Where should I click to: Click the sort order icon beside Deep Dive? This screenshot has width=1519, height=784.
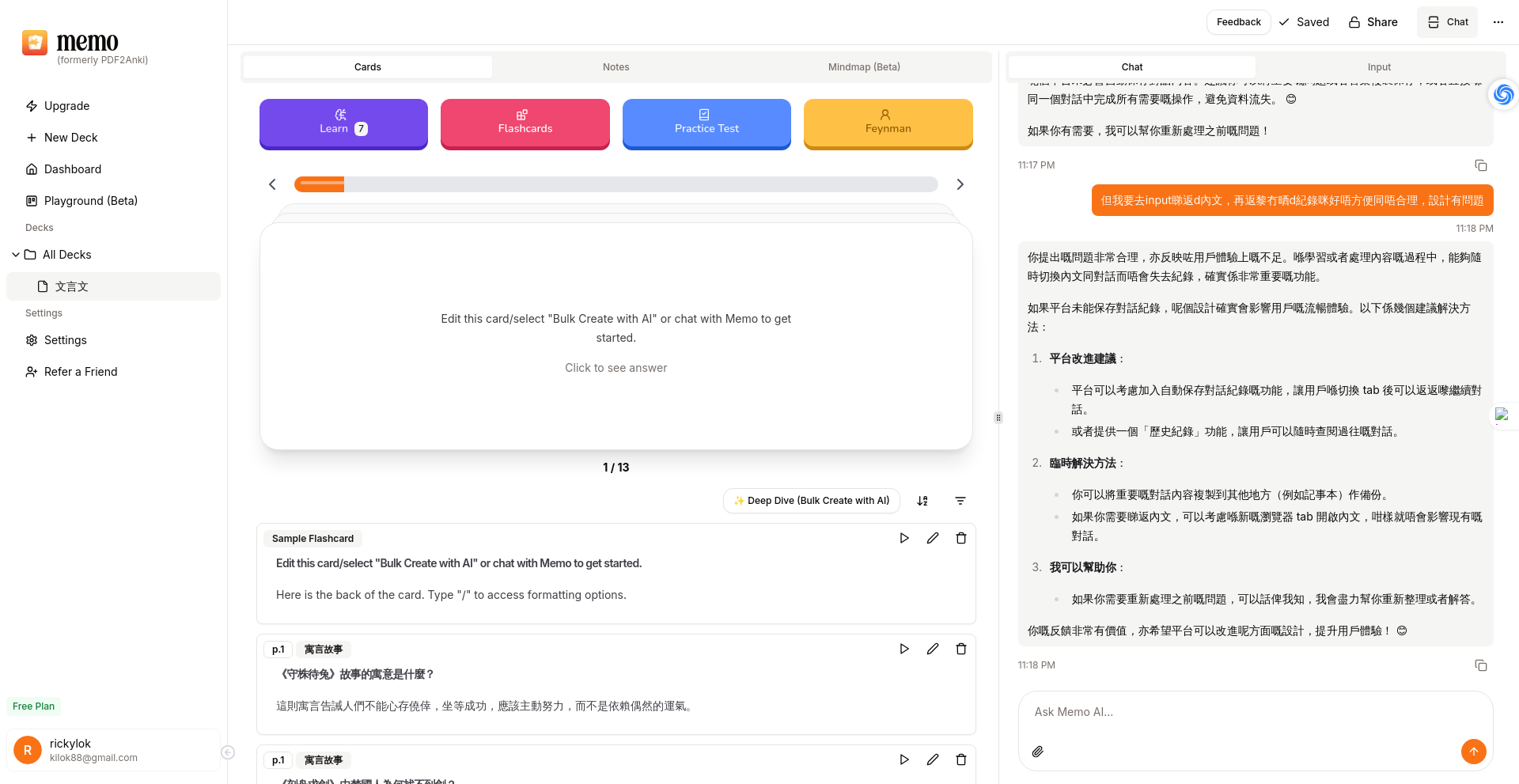(922, 501)
